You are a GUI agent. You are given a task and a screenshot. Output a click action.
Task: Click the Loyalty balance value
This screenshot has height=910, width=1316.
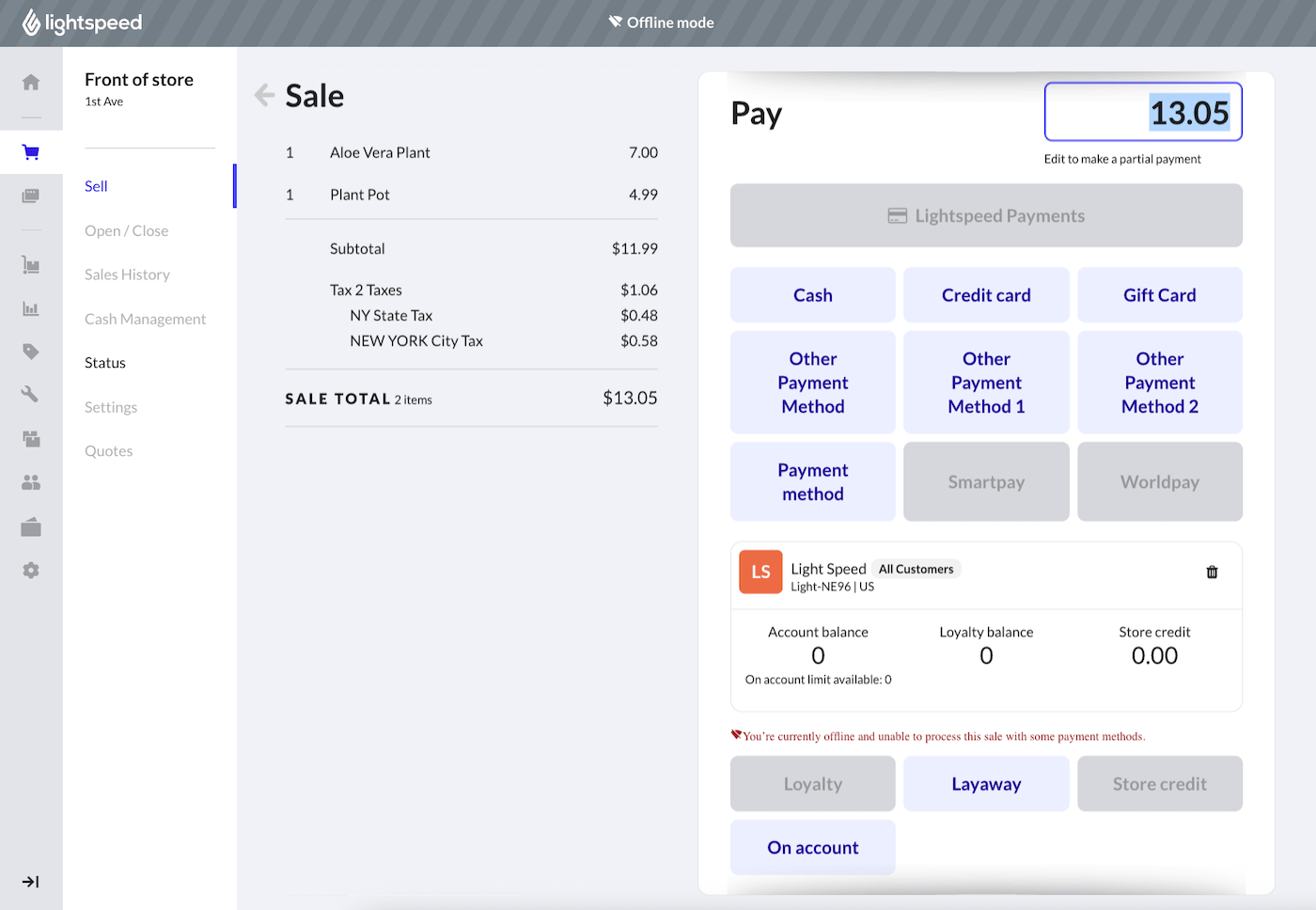(x=986, y=656)
